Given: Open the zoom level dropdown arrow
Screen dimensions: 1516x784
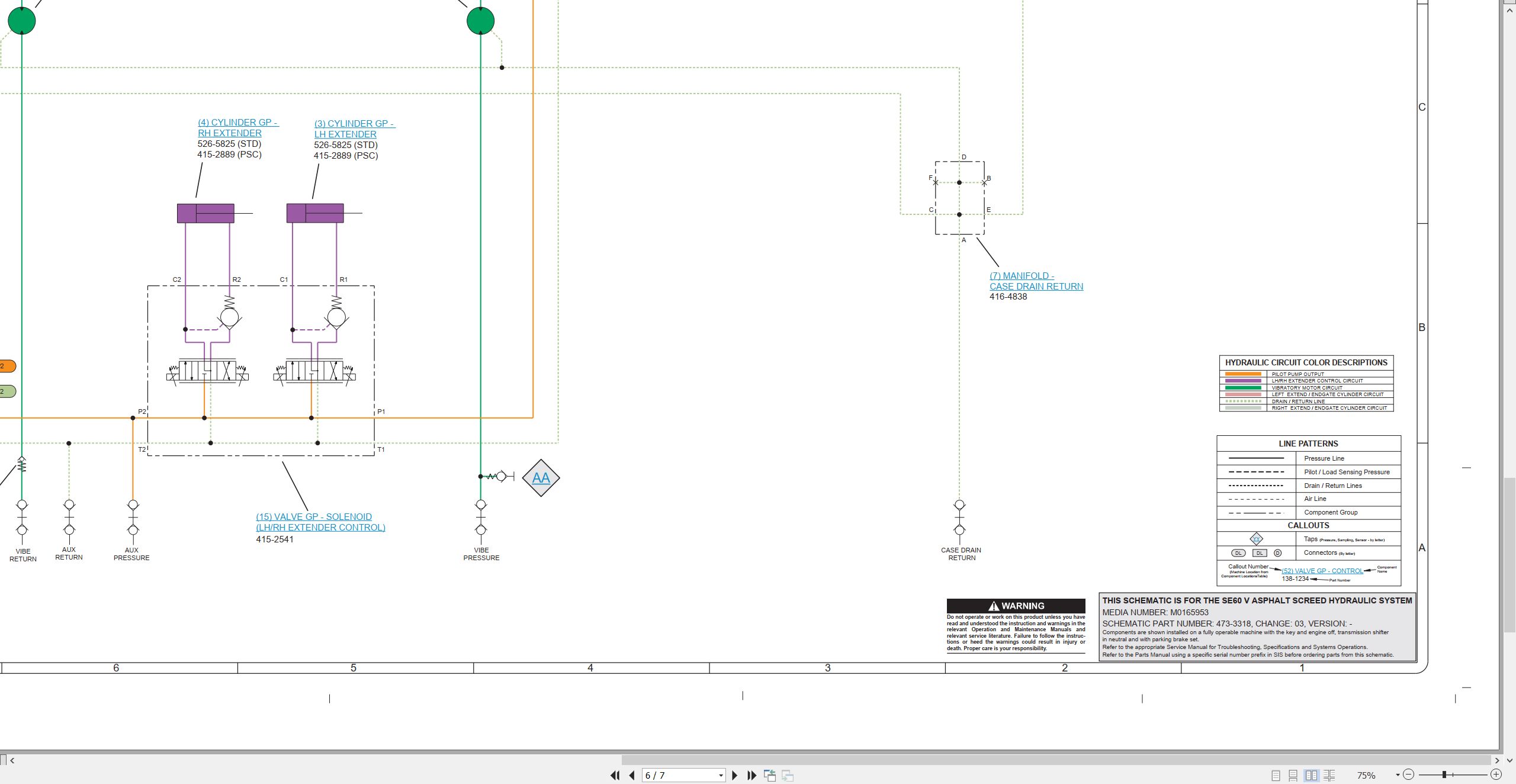Looking at the screenshot, I should [1398, 775].
